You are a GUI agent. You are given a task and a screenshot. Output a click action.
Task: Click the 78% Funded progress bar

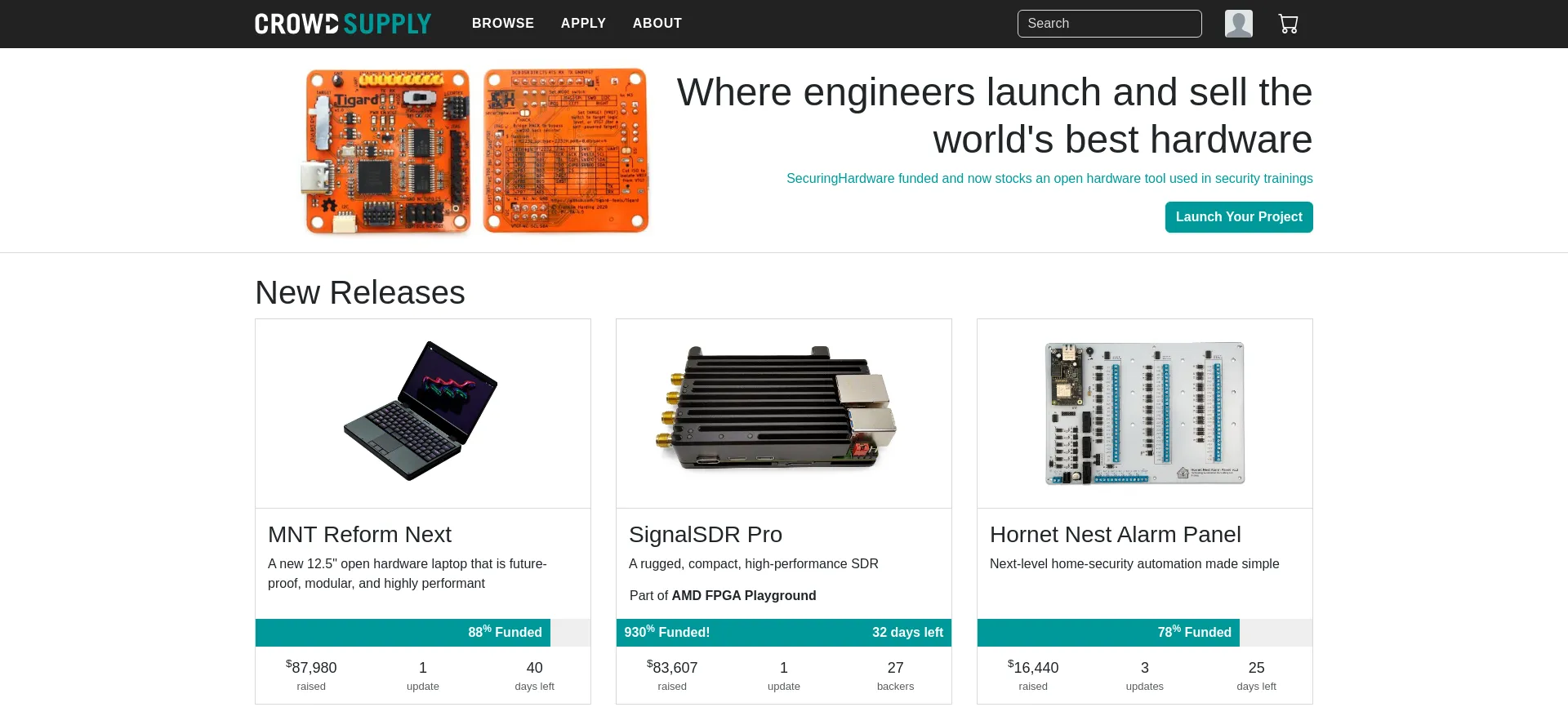(1108, 633)
